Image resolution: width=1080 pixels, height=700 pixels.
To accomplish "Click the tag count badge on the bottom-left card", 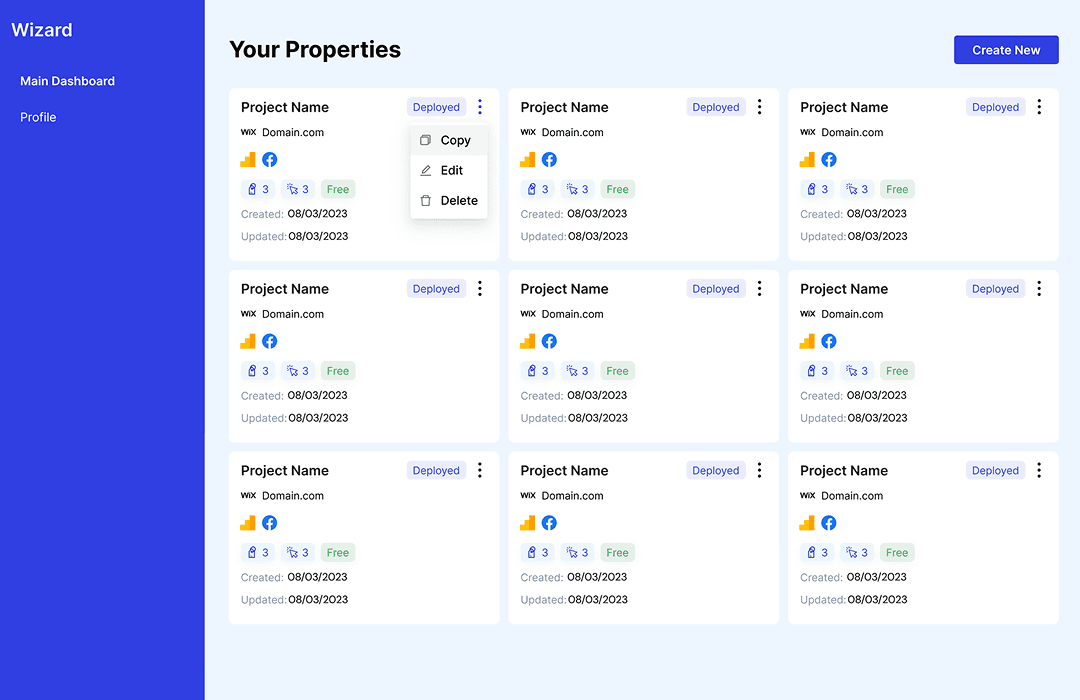I will 258,552.
